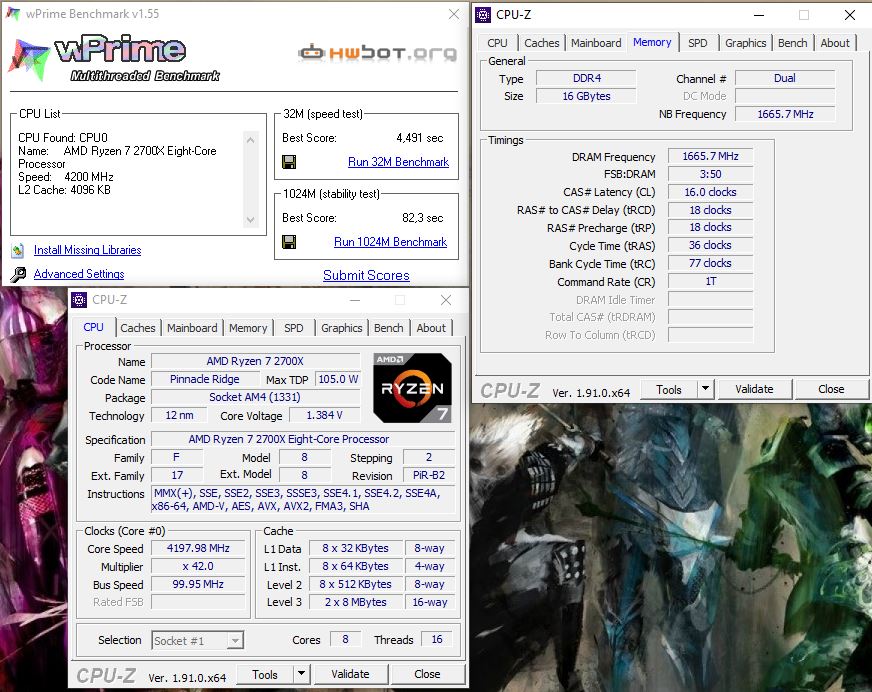Screen dimensions: 872x692
Task: Click the CPU List scrollbar down arrow
Action: click(x=250, y=220)
